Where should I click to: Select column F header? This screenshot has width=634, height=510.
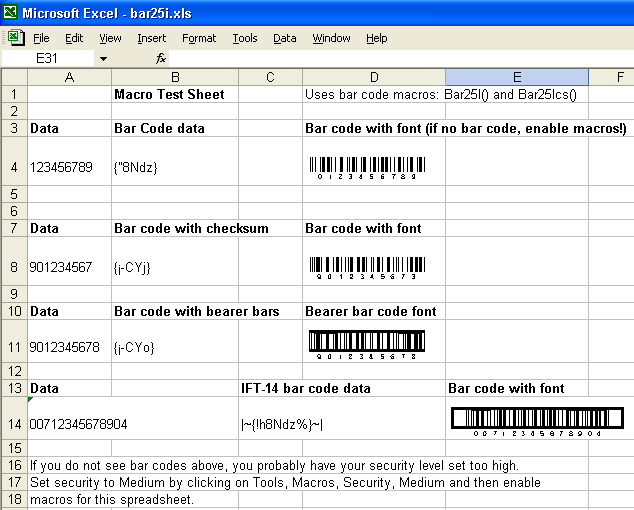click(611, 77)
